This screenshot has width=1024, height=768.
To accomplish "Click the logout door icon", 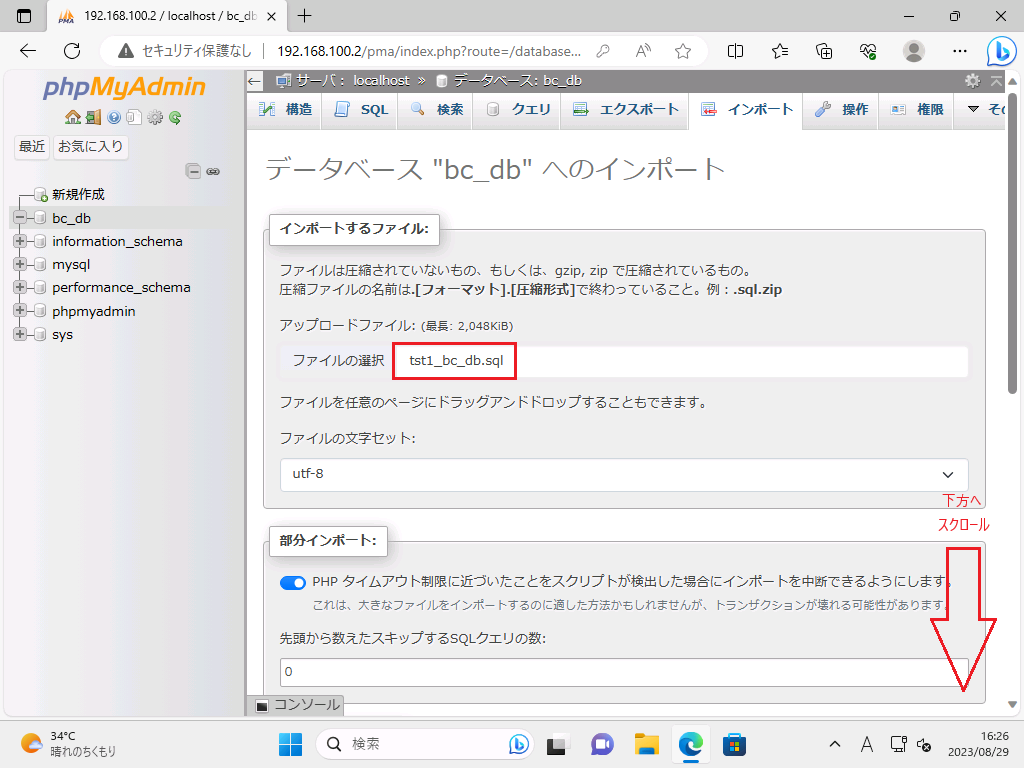I will pyautogui.click(x=92, y=117).
